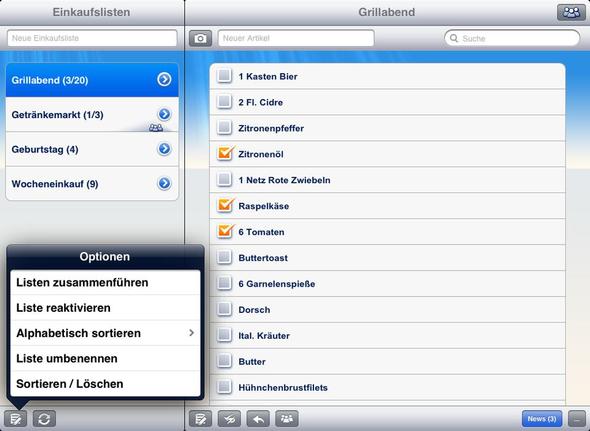
Task: Tap the sync refresh icon in sidebar footer
Action: (44, 419)
